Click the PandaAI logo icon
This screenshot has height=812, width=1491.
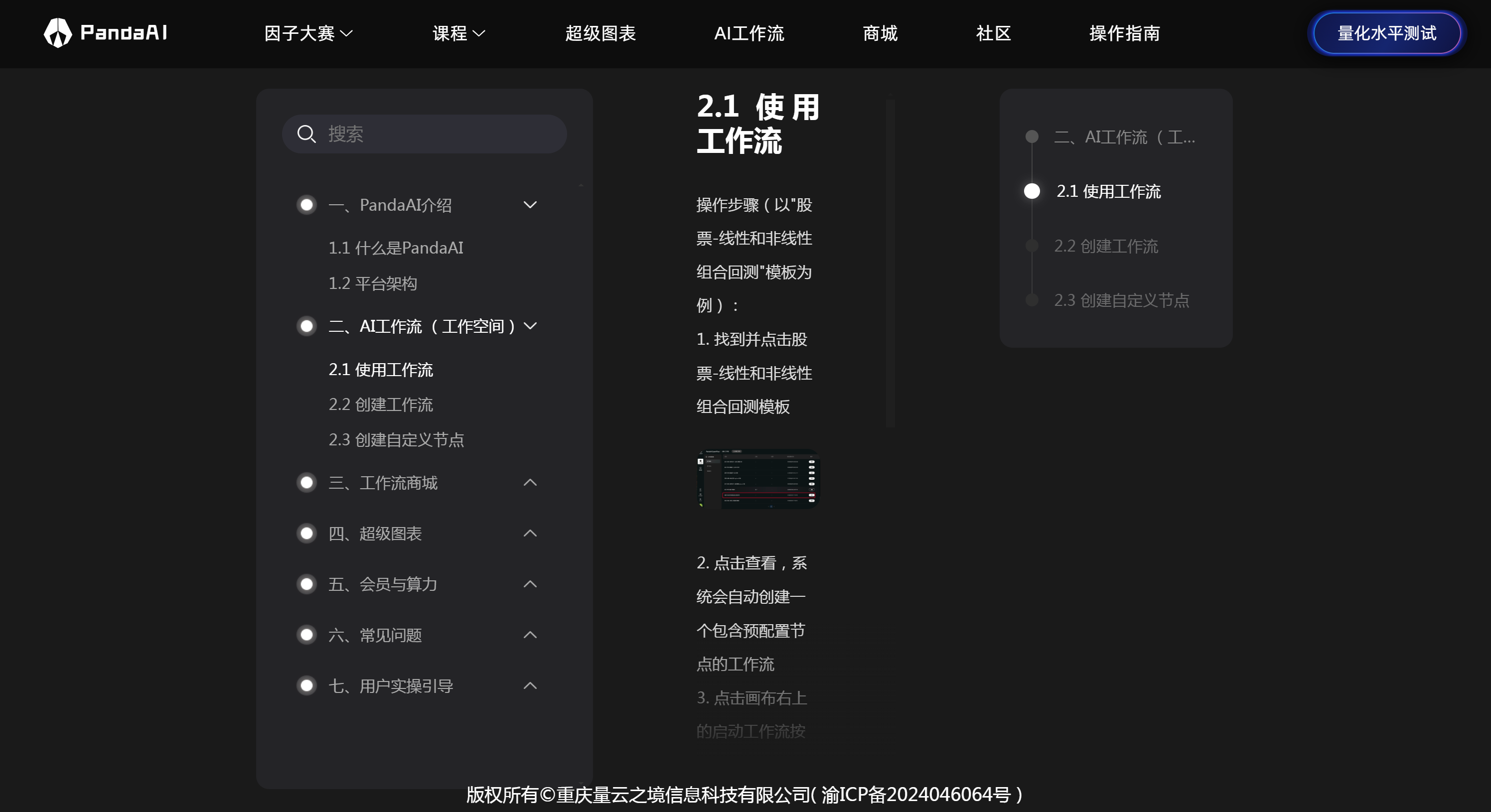[58, 32]
